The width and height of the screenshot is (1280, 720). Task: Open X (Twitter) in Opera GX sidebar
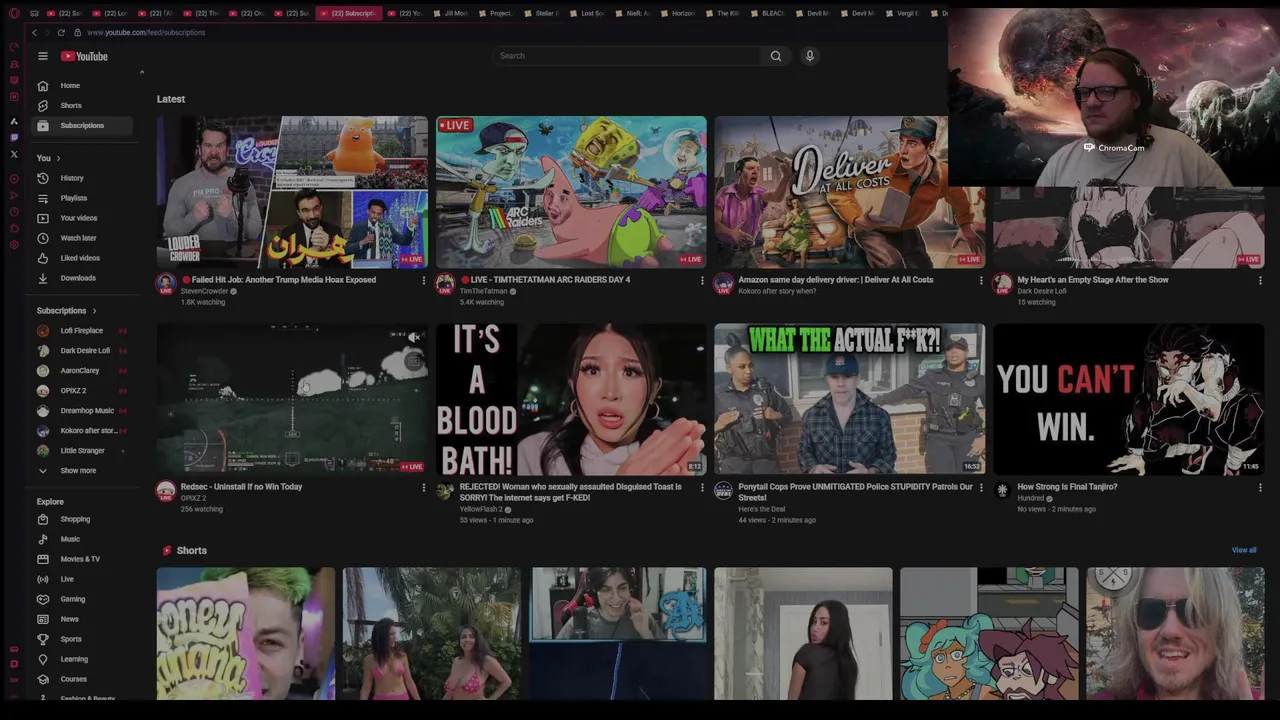[14, 154]
